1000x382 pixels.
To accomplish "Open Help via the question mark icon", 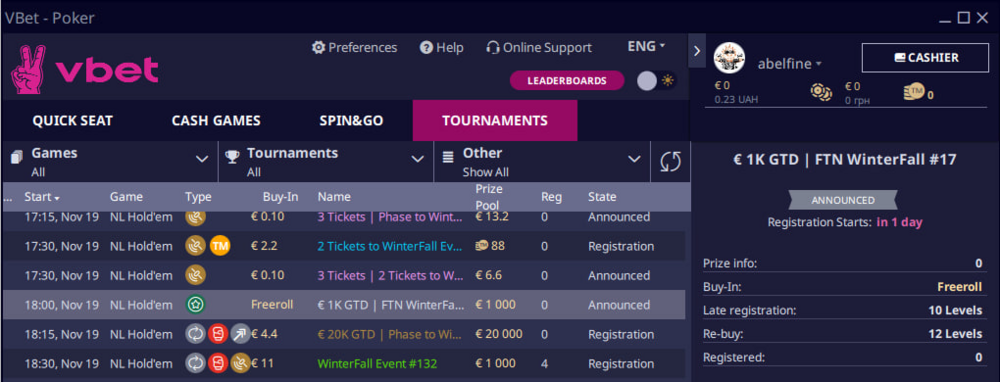I will (x=427, y=48).
